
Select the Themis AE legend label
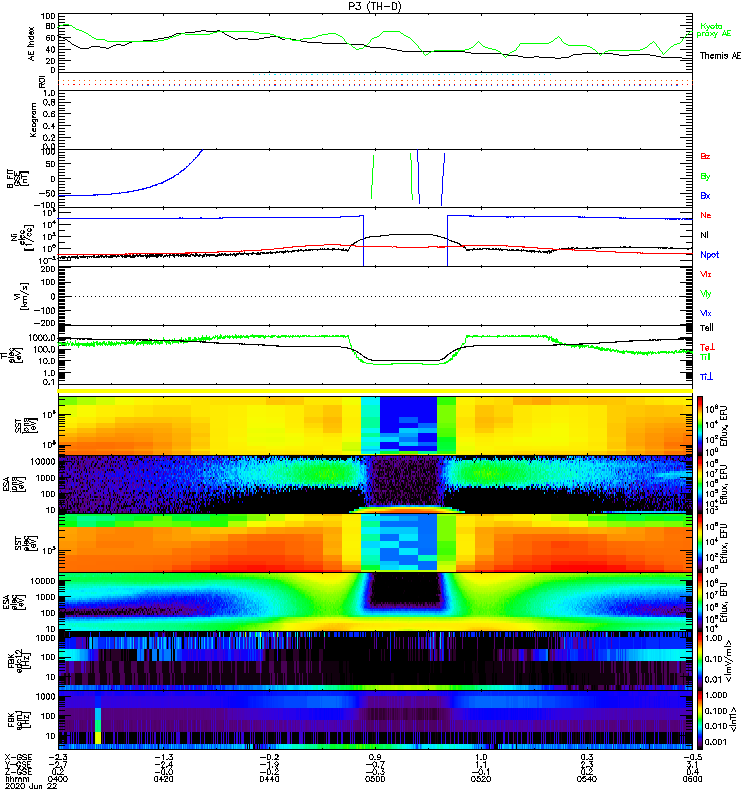coord(720,56)
